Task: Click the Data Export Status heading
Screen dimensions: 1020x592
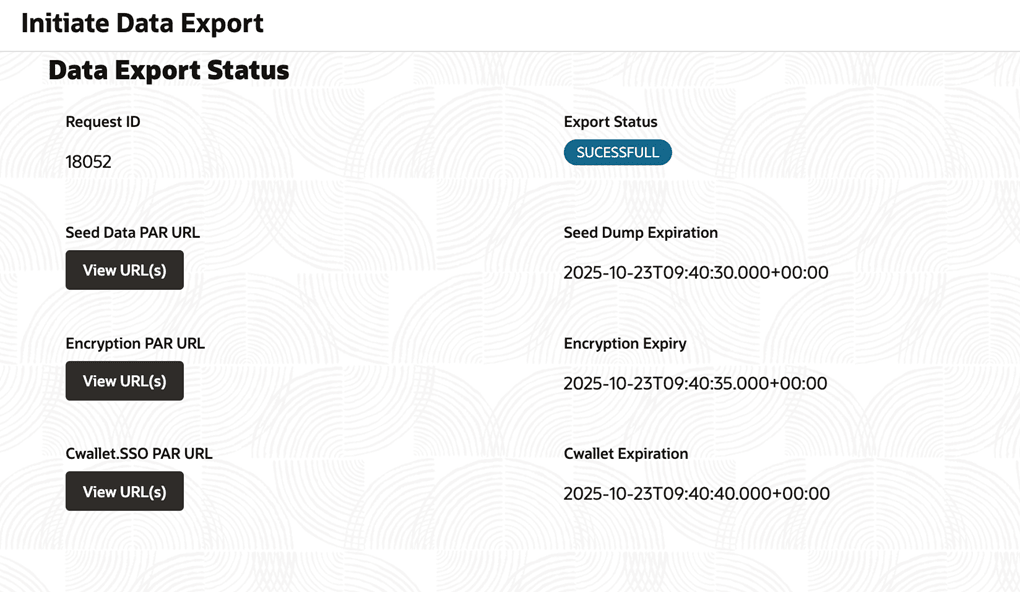Action: (x=168, y=71)
